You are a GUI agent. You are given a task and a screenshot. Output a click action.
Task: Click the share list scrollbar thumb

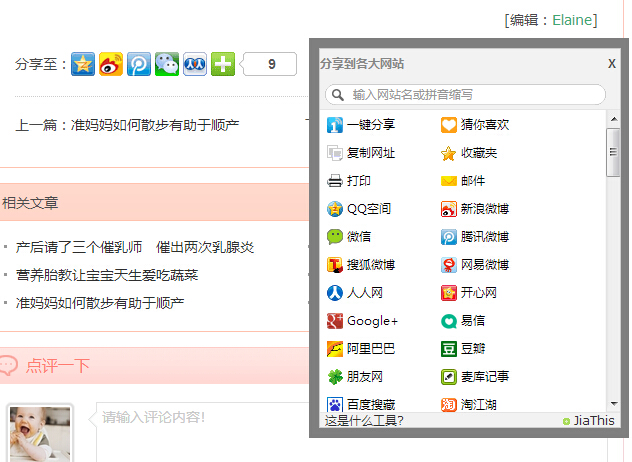coord(613,152)
